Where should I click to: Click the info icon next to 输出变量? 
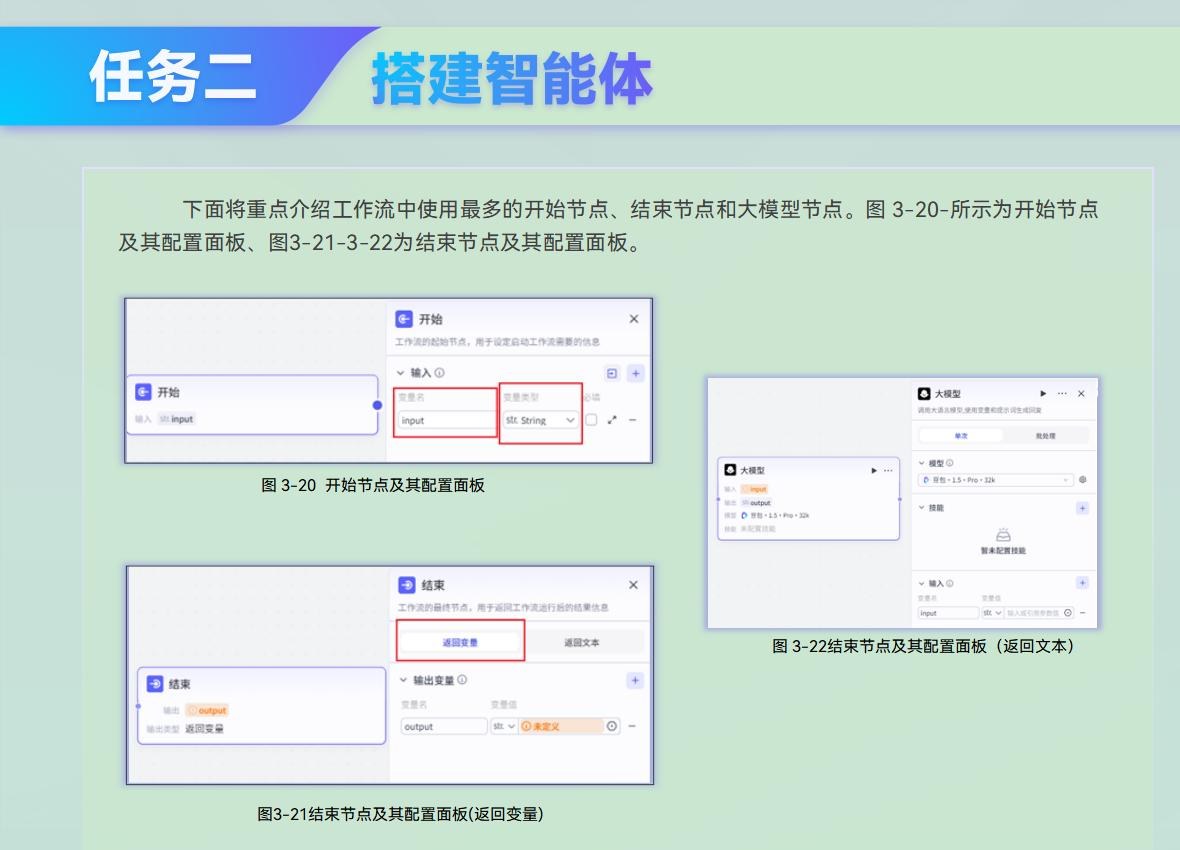[462, 680]
